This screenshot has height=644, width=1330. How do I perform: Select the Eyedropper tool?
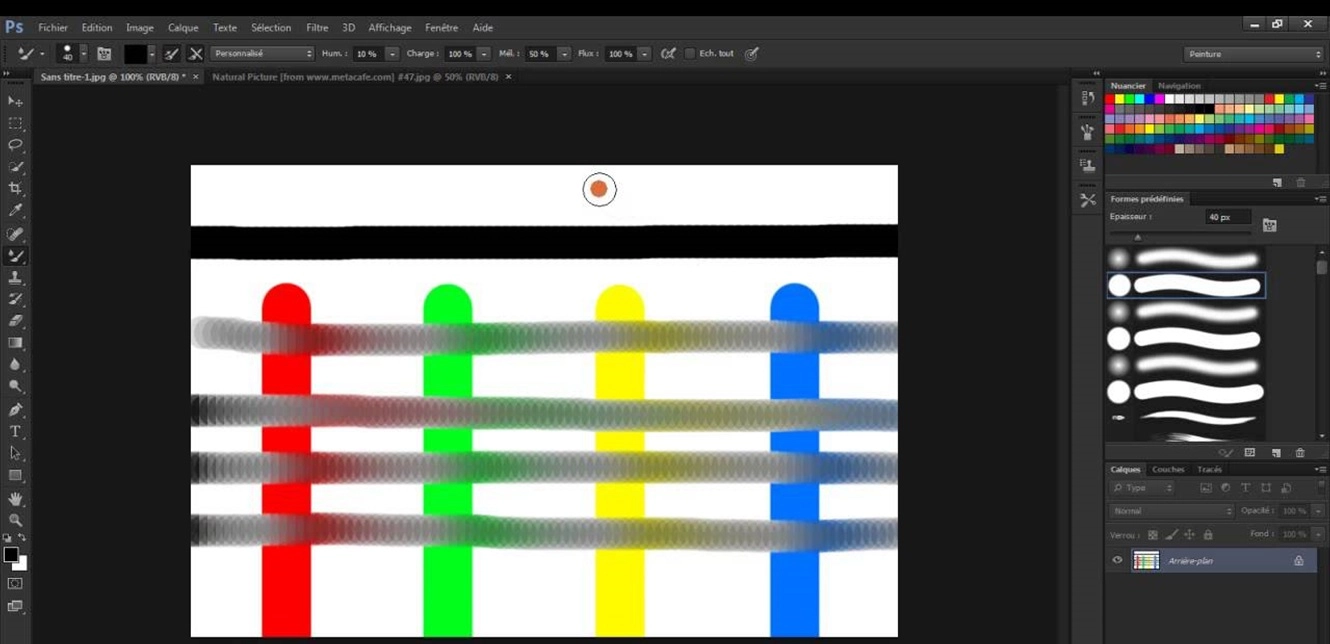point(15,211)
